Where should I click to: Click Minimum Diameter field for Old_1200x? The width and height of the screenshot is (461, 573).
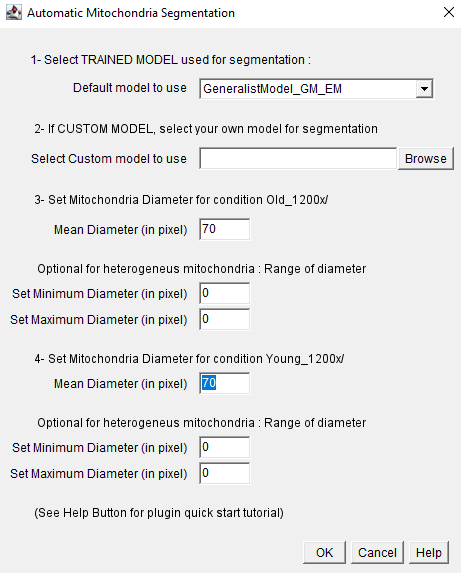click(225, 293)
